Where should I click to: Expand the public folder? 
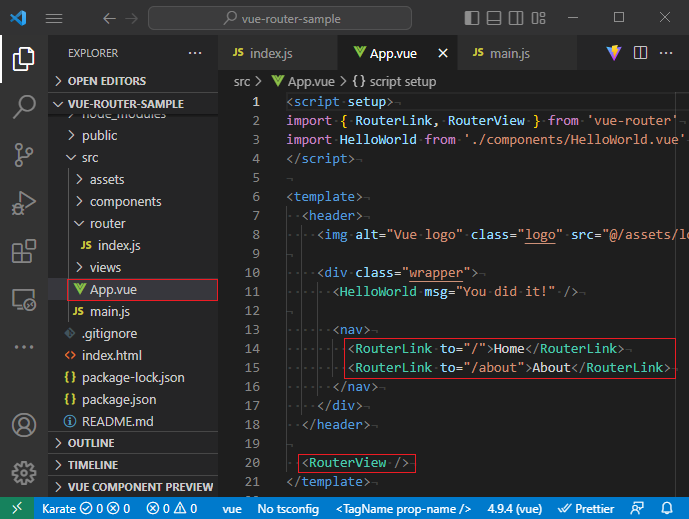(133, 135)
